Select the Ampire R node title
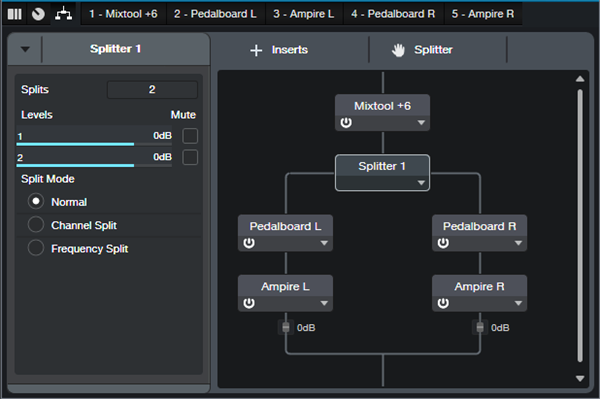 479,286
